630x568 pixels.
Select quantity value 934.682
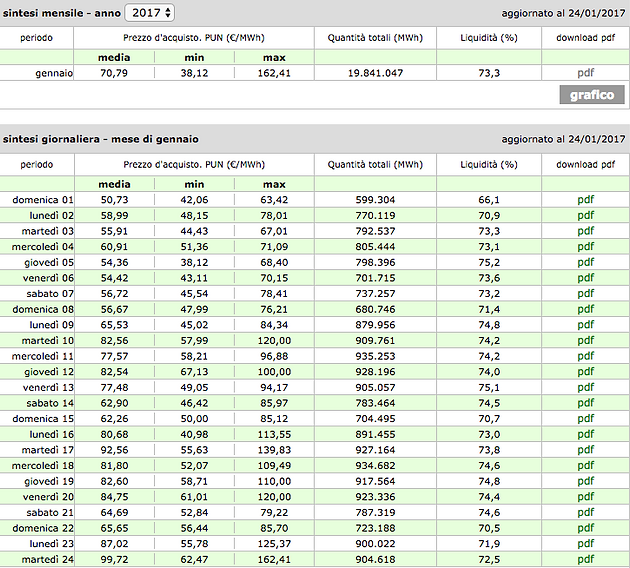375,466
